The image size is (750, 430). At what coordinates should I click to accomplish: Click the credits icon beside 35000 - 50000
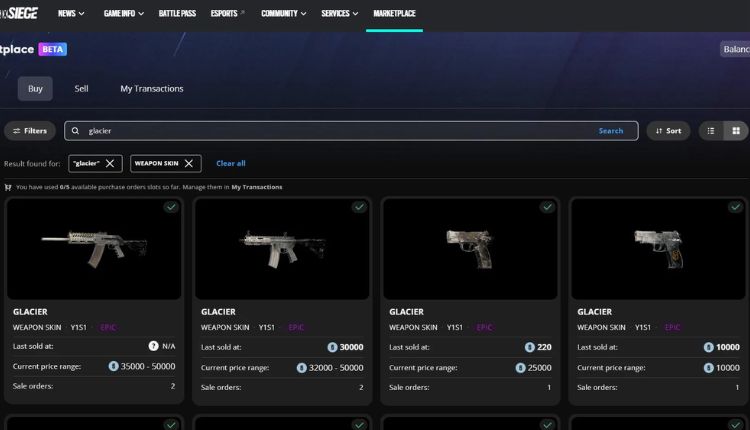[x=113, y=366]
